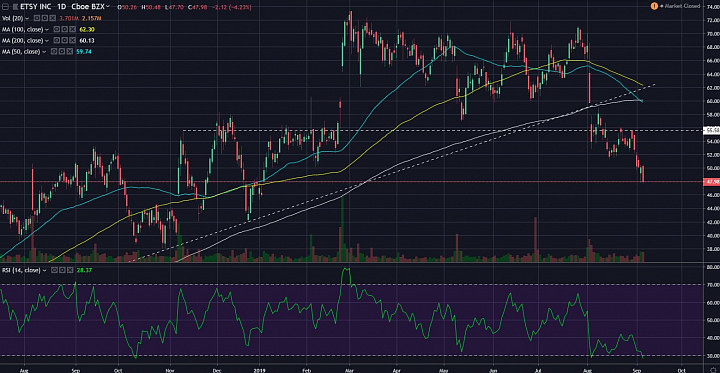The height and width of the screenshot is (373, 720).
Task: Expand the MA (50, close) dropdown arrow
Action: [x=44, y=52]
